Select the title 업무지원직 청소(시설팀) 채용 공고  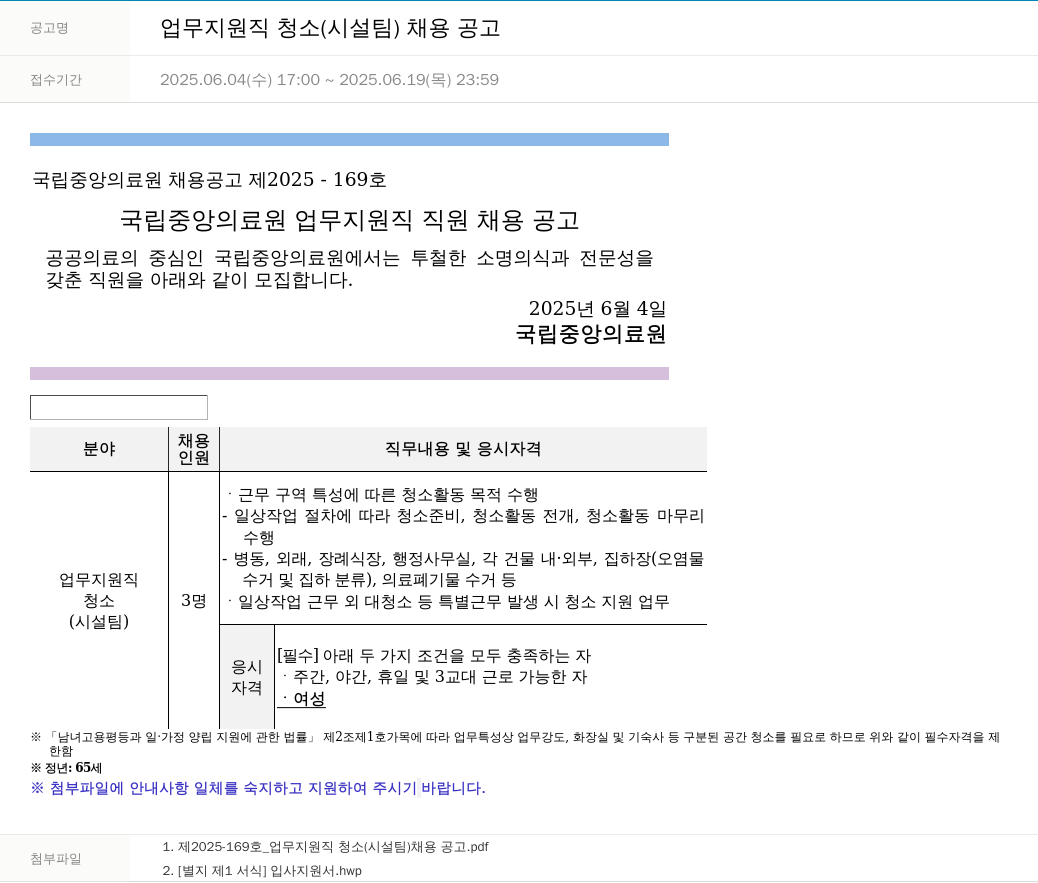point(330,28)
